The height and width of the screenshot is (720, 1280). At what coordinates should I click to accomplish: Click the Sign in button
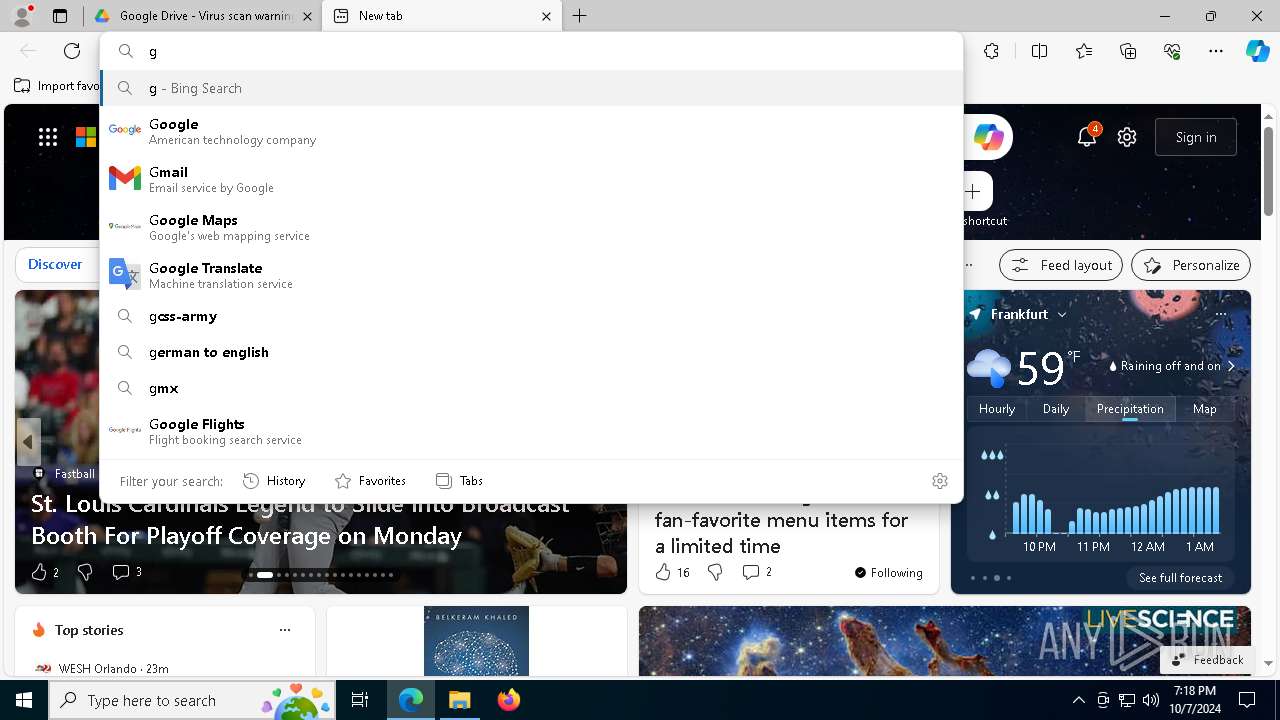tap(1196, 137)
